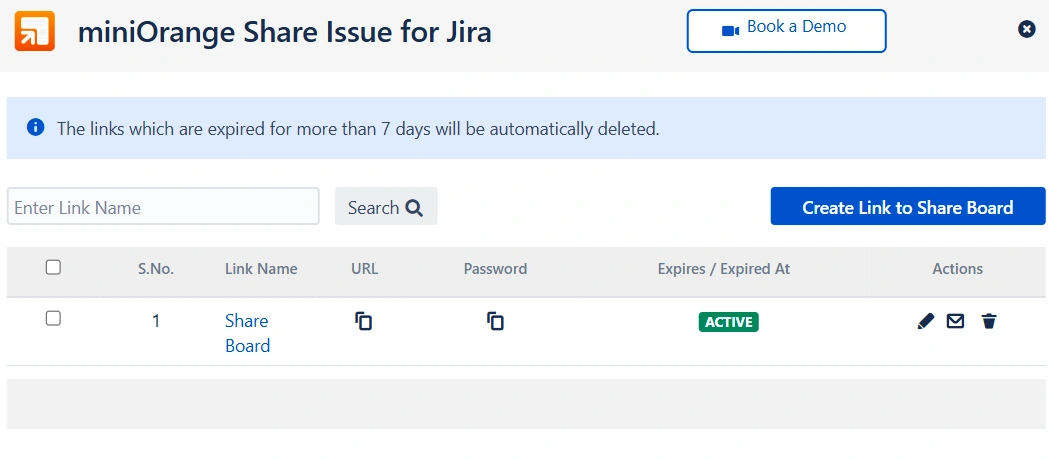Click the Actions column header

[957, 269]
